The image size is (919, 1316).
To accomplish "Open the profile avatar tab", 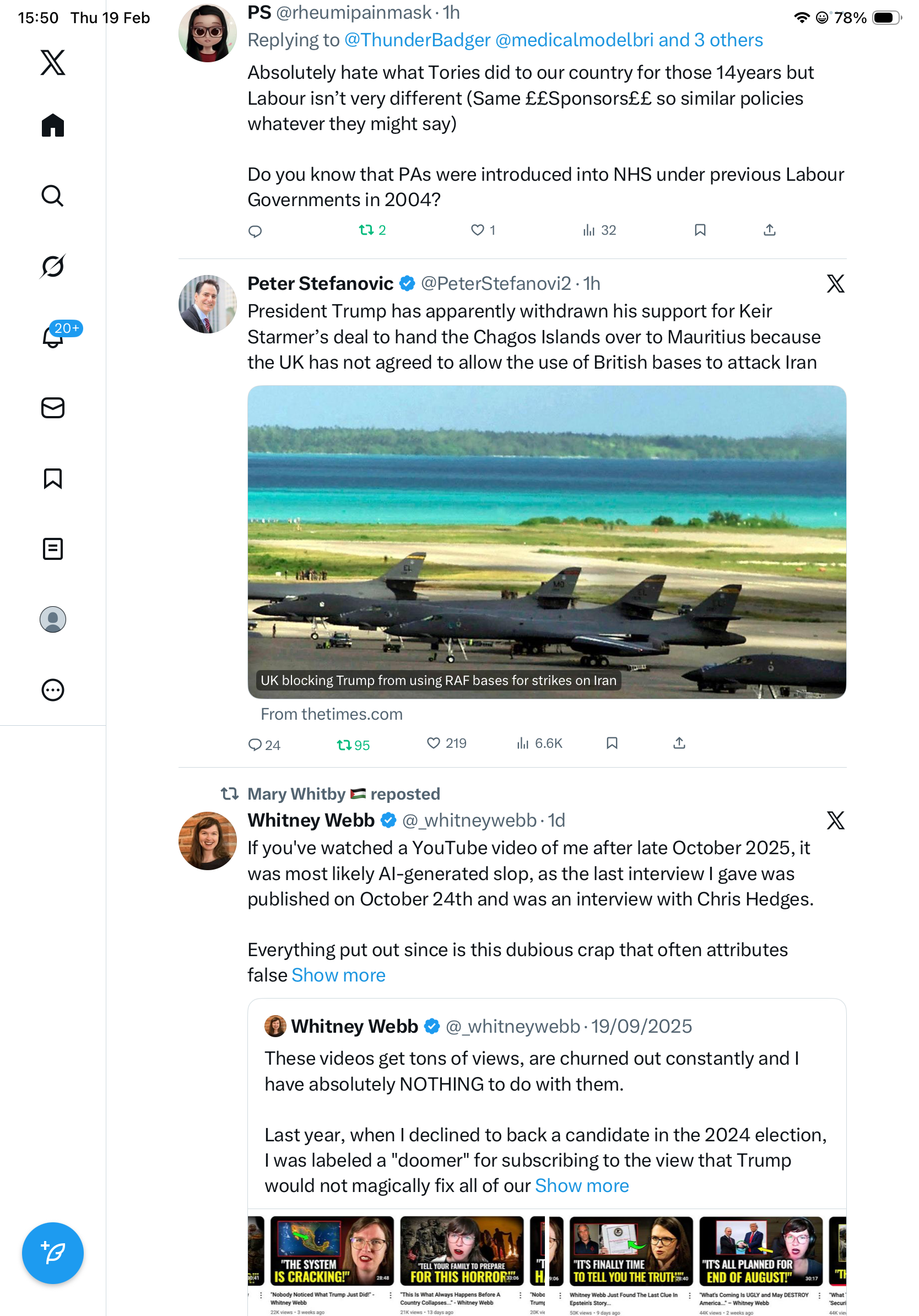I will [52, 619].
